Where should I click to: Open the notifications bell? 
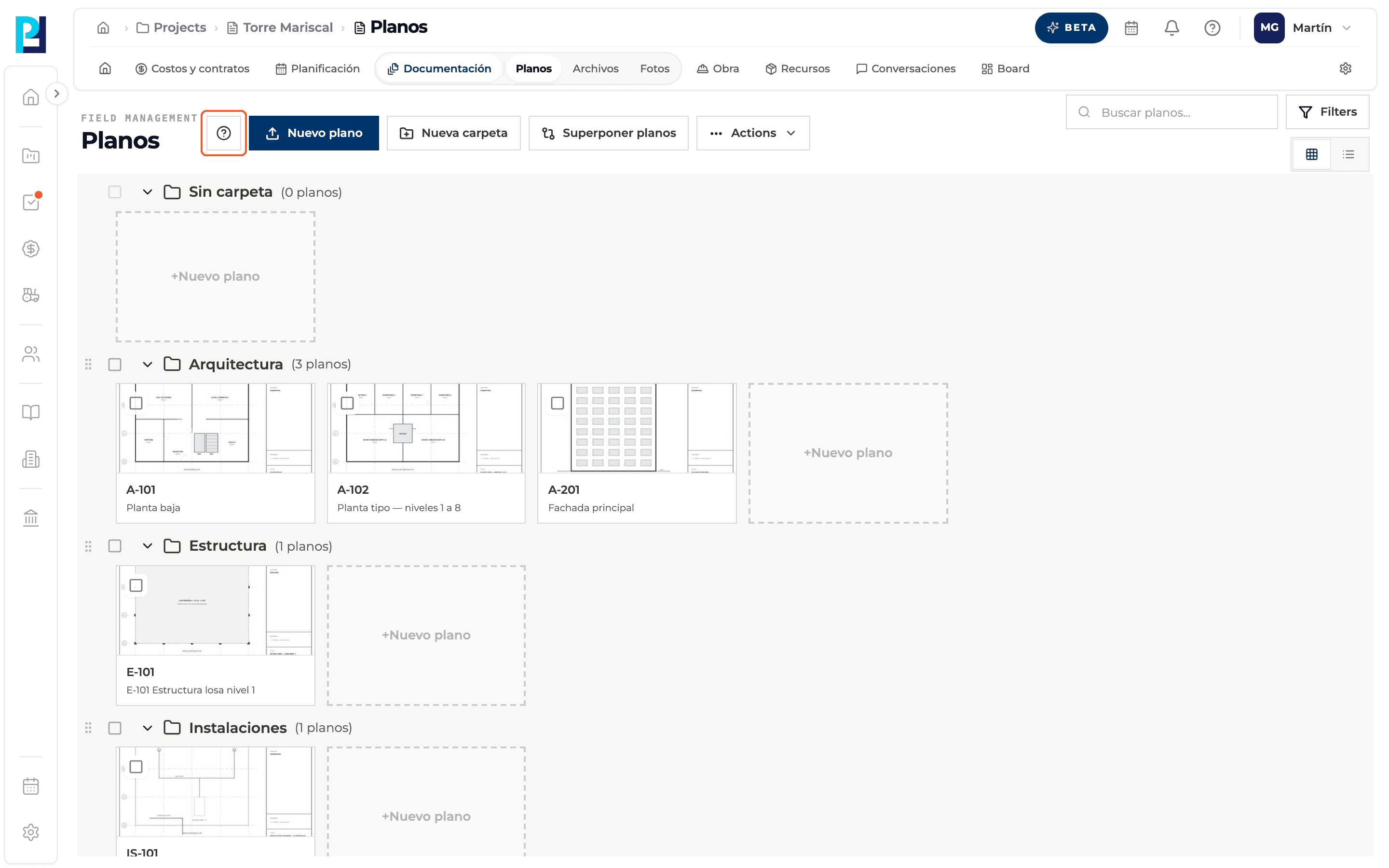[x=1171, y=27]
